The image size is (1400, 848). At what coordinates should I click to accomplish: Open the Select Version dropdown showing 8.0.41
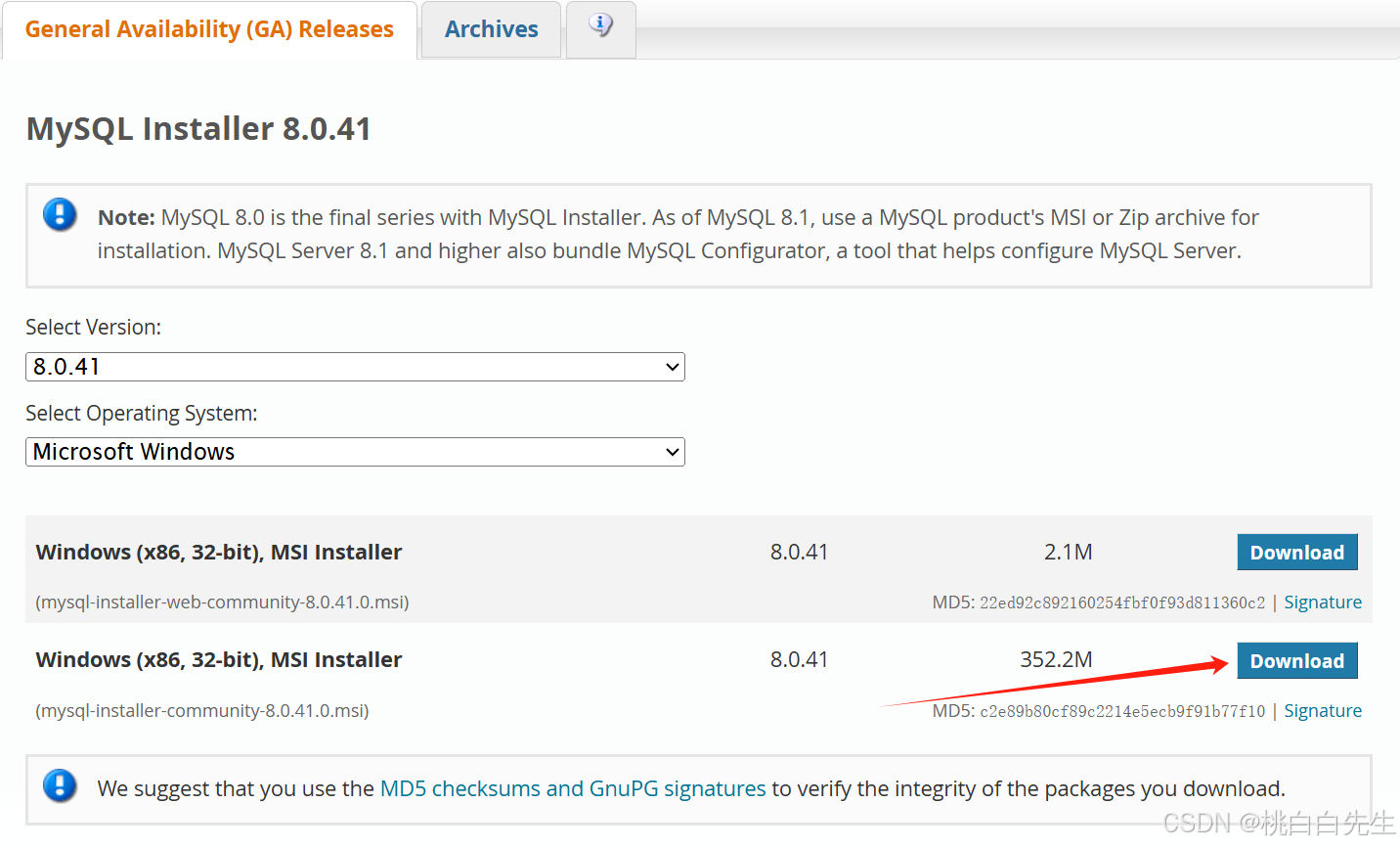tap(355, 367)
